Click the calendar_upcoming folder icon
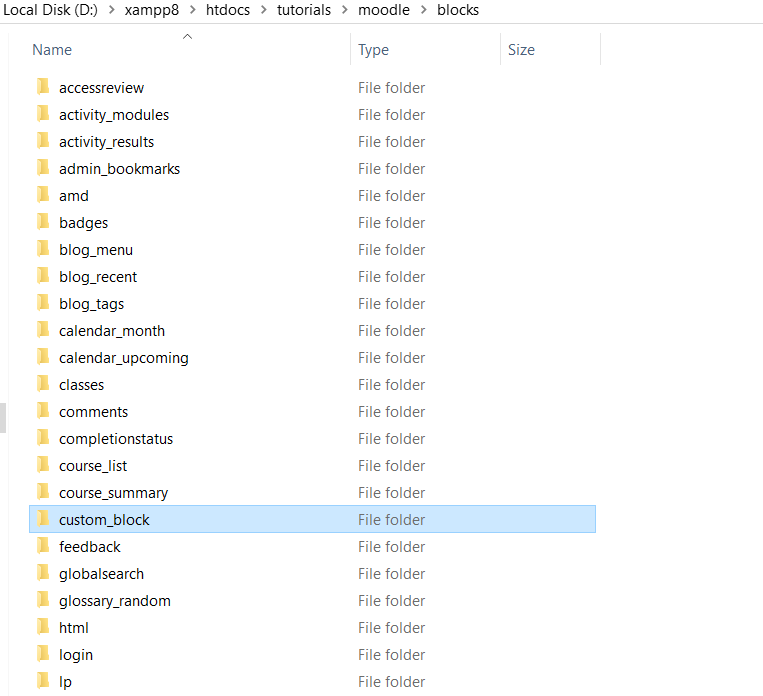763x696 pixels. (x=43, y=357)
